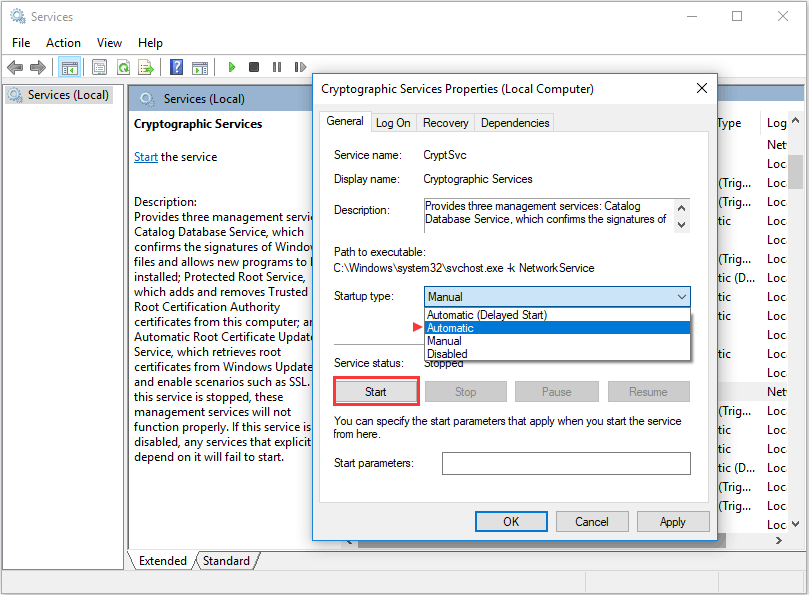Viewport: 809px width, 595px height.
Task: Open the Action menu
Action: pos(63,43)
